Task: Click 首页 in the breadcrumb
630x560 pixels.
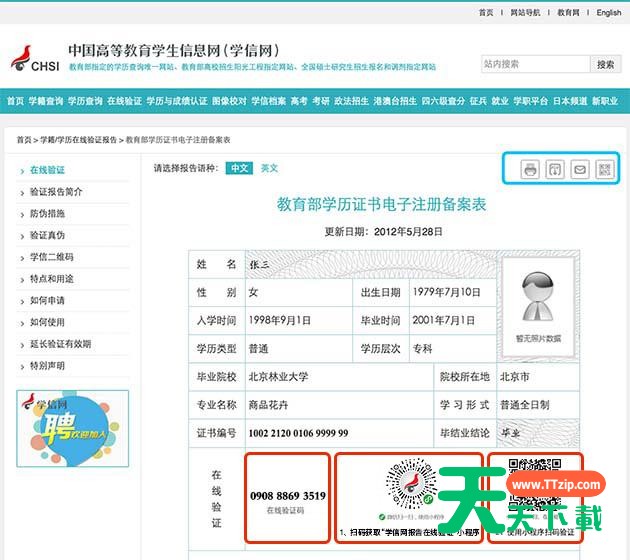Action: pyautogui.click(x=24, y=140)
